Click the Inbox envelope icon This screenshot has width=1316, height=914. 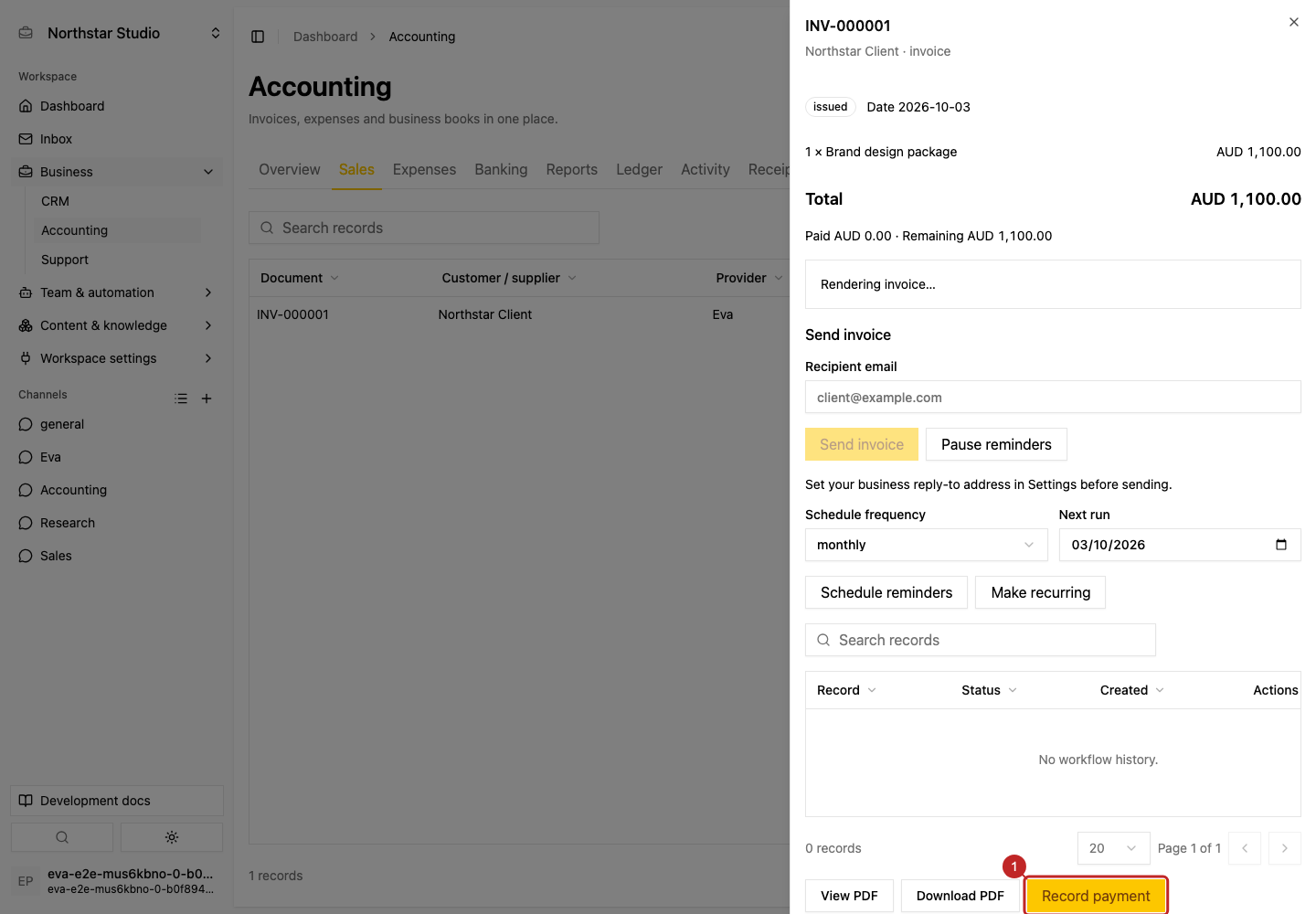point(26,139)
